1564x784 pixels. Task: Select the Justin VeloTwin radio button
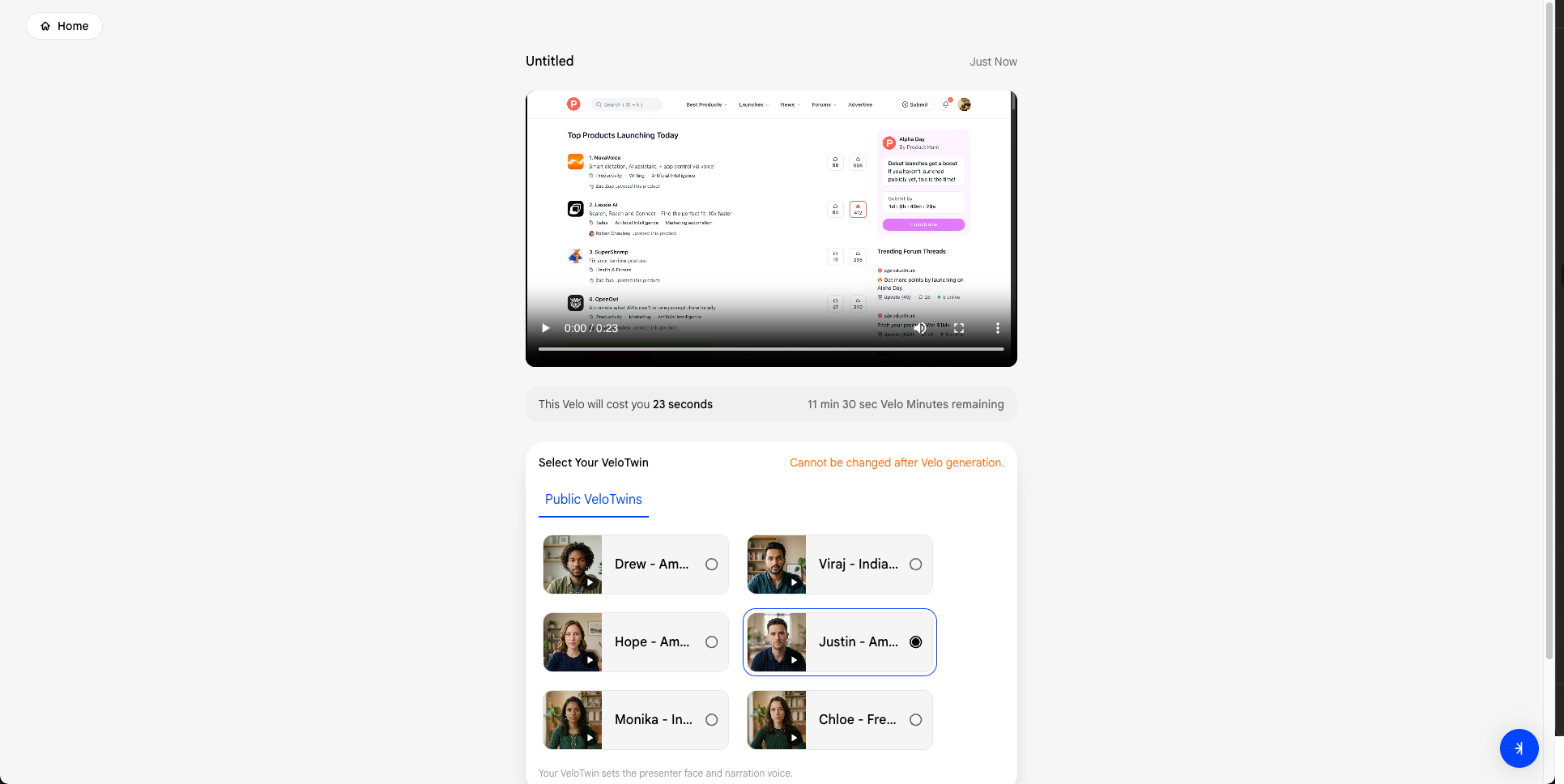(x=915, y=642)
